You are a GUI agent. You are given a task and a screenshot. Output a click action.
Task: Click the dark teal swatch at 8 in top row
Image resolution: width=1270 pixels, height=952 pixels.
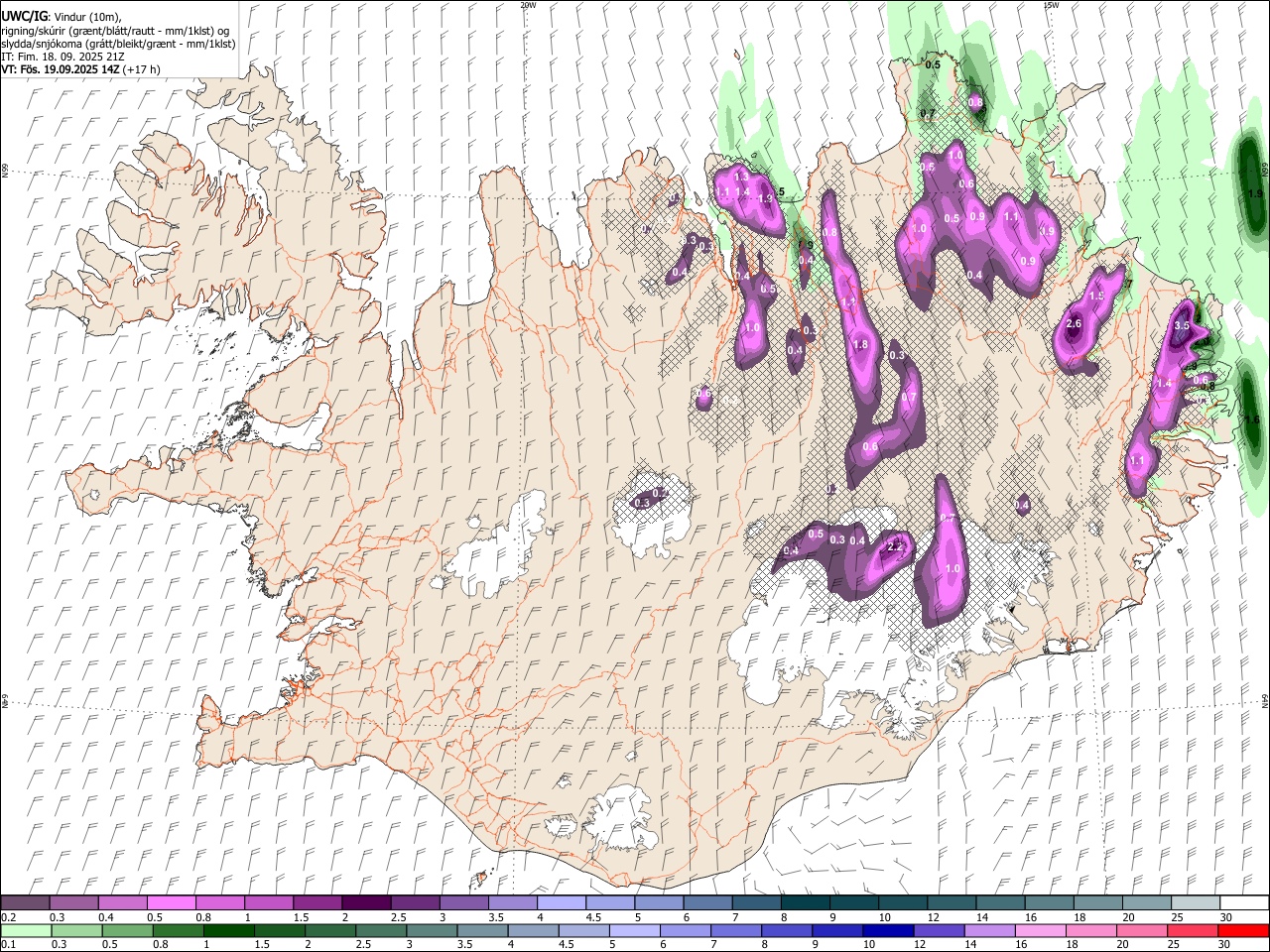806,903
